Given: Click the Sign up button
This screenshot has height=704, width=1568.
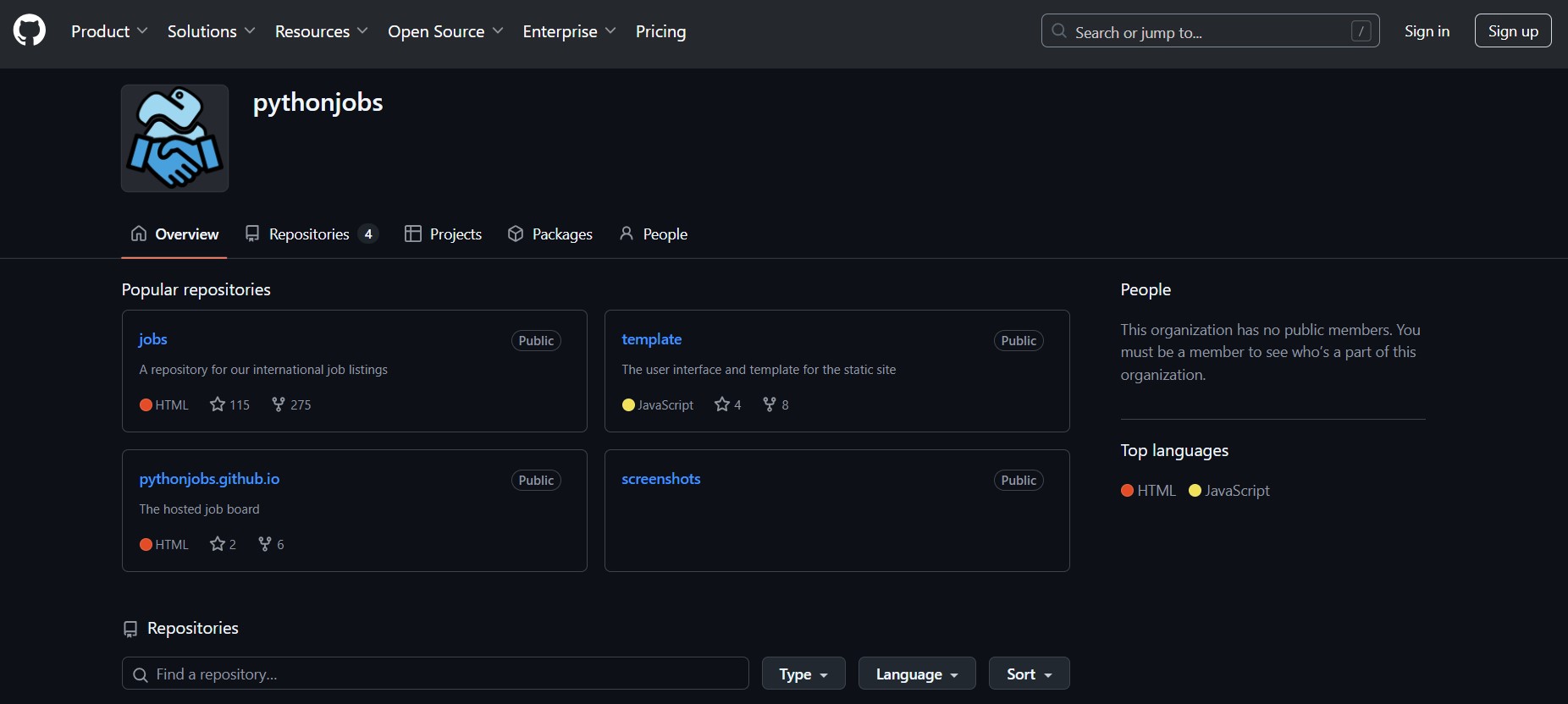Looking at the screenshot, I should click(x=1513, y=31).
